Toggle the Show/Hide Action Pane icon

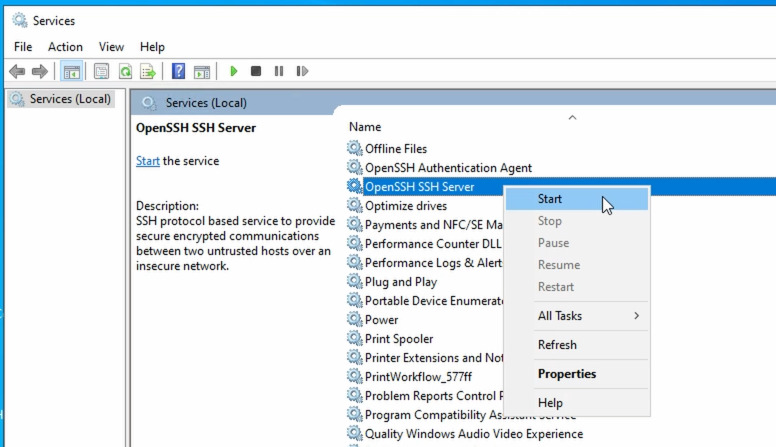pos(202,71)
